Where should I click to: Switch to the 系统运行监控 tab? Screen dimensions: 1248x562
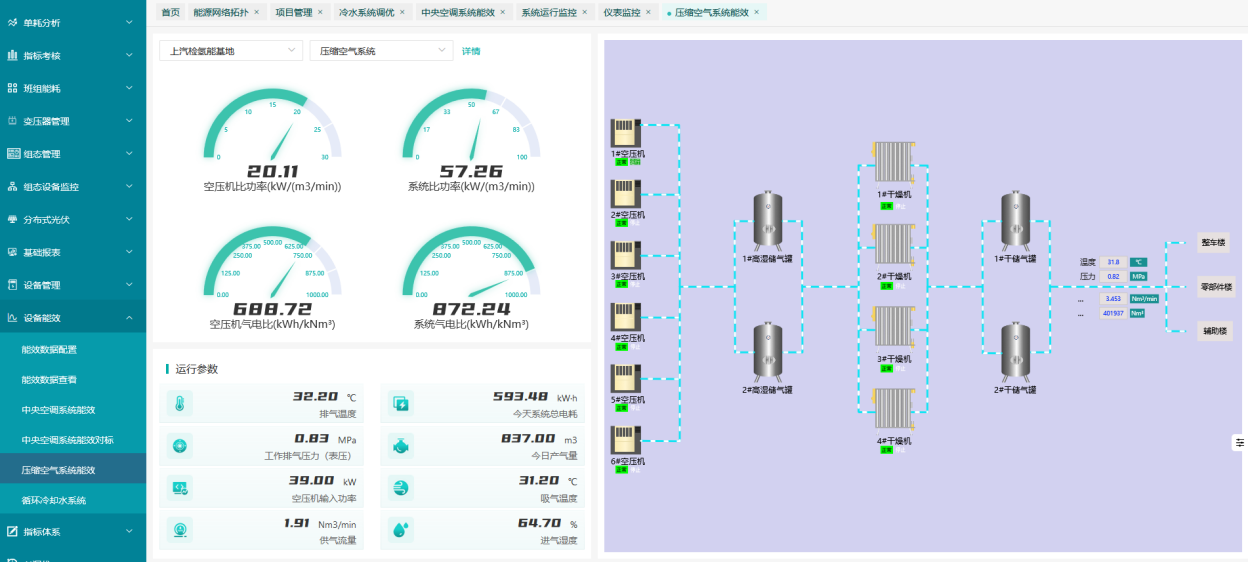549,12
